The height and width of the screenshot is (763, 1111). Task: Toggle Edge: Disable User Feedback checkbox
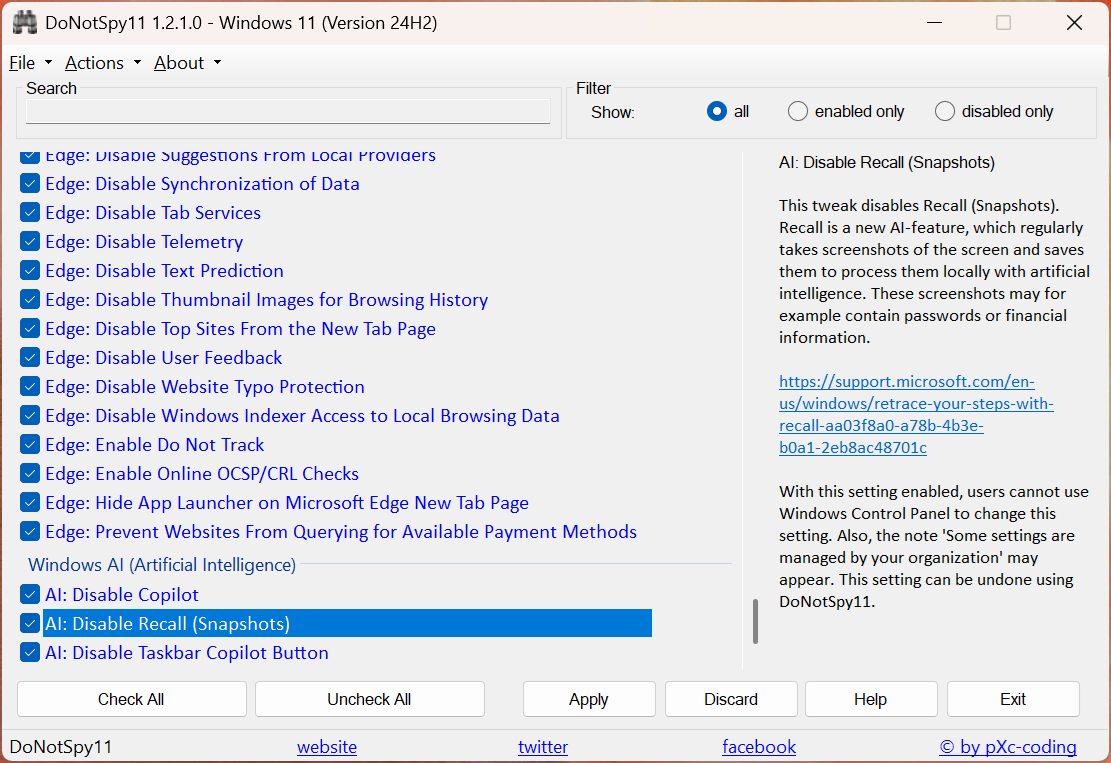click(x=30, y=358)
